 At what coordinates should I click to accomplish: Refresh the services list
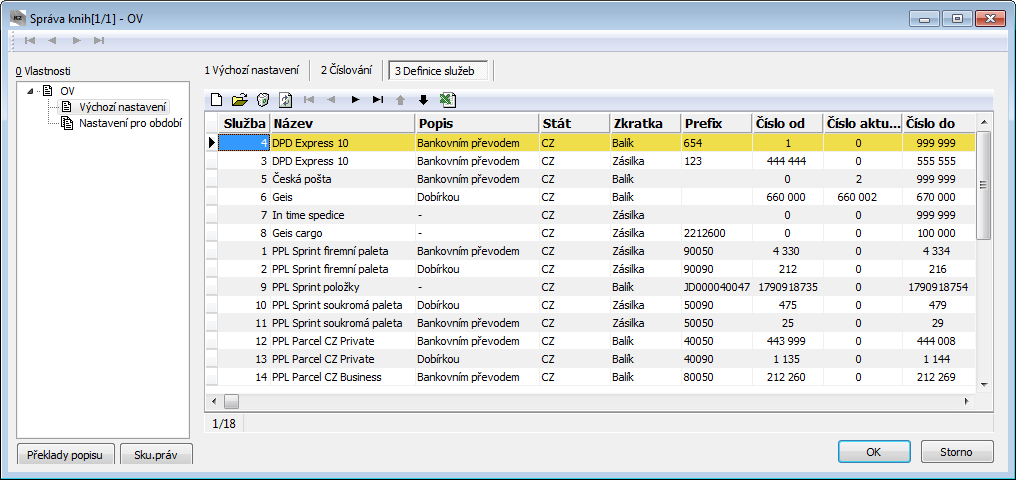pos(286,100)
